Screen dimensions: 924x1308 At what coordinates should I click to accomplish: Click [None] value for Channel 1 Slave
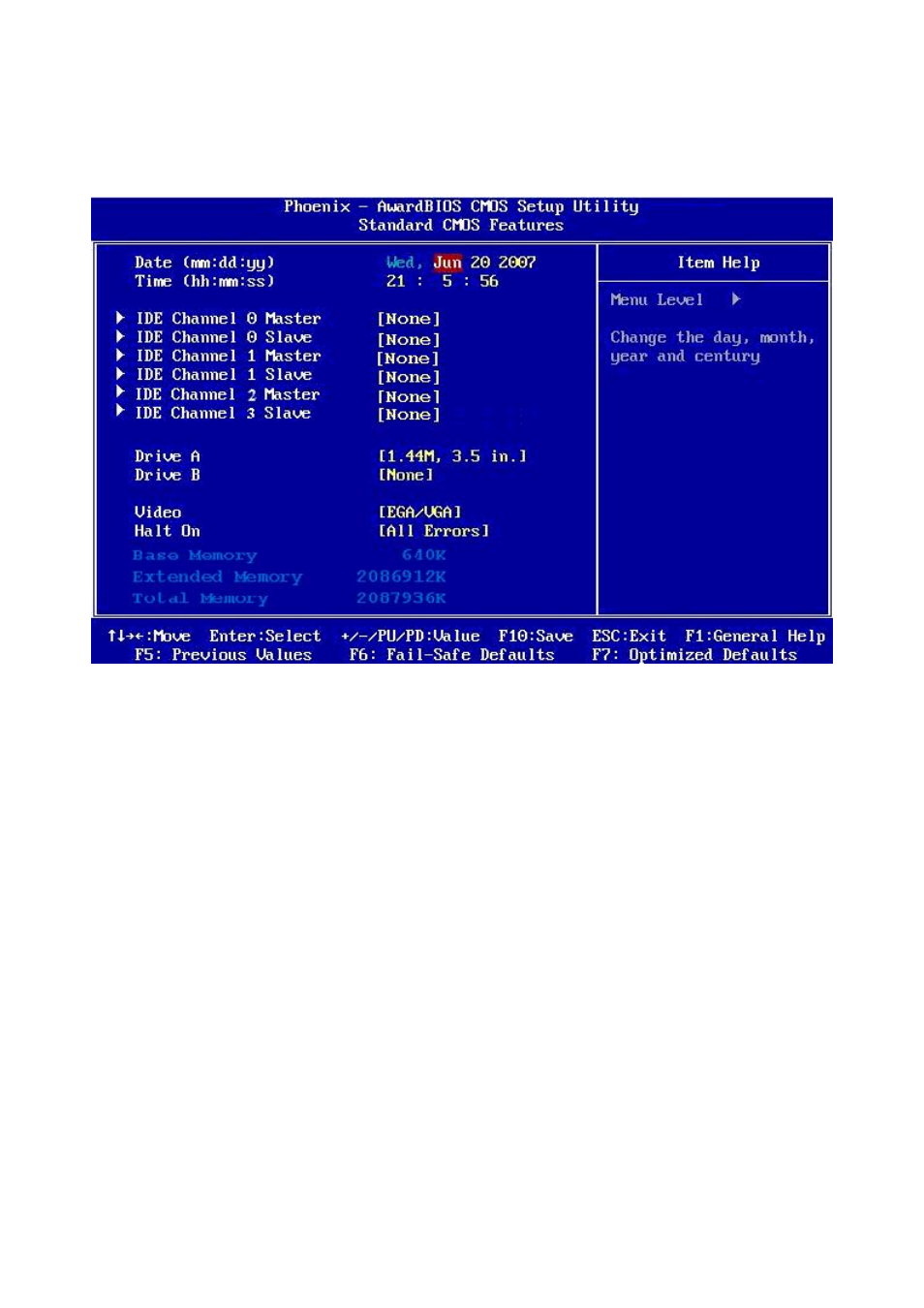(x=409, y=378)
